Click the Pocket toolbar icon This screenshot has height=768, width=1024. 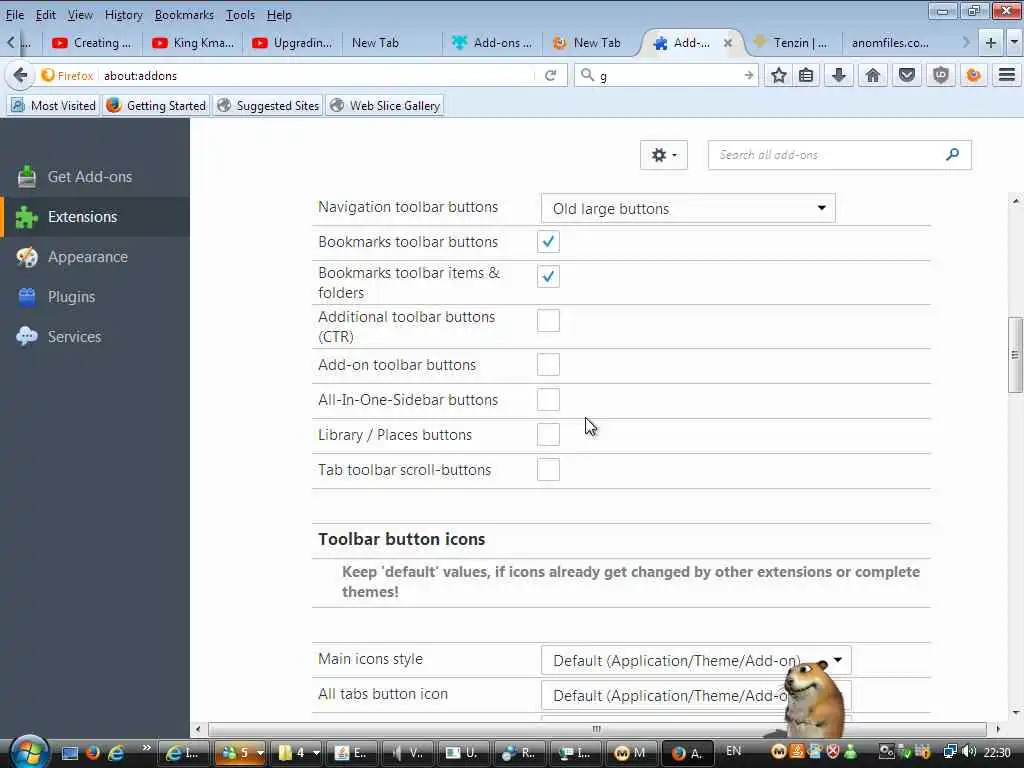click(x=906, y=76)
